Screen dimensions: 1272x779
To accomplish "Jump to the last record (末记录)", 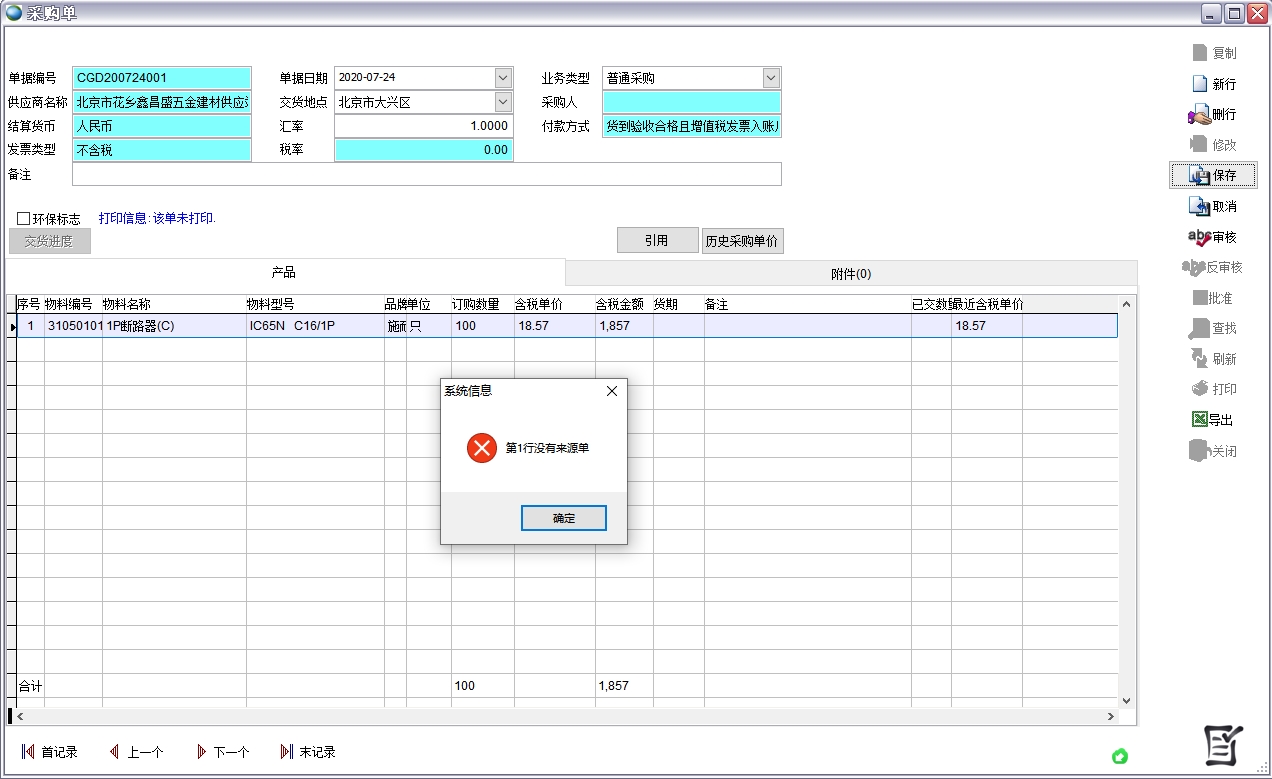I will (287, 752).
